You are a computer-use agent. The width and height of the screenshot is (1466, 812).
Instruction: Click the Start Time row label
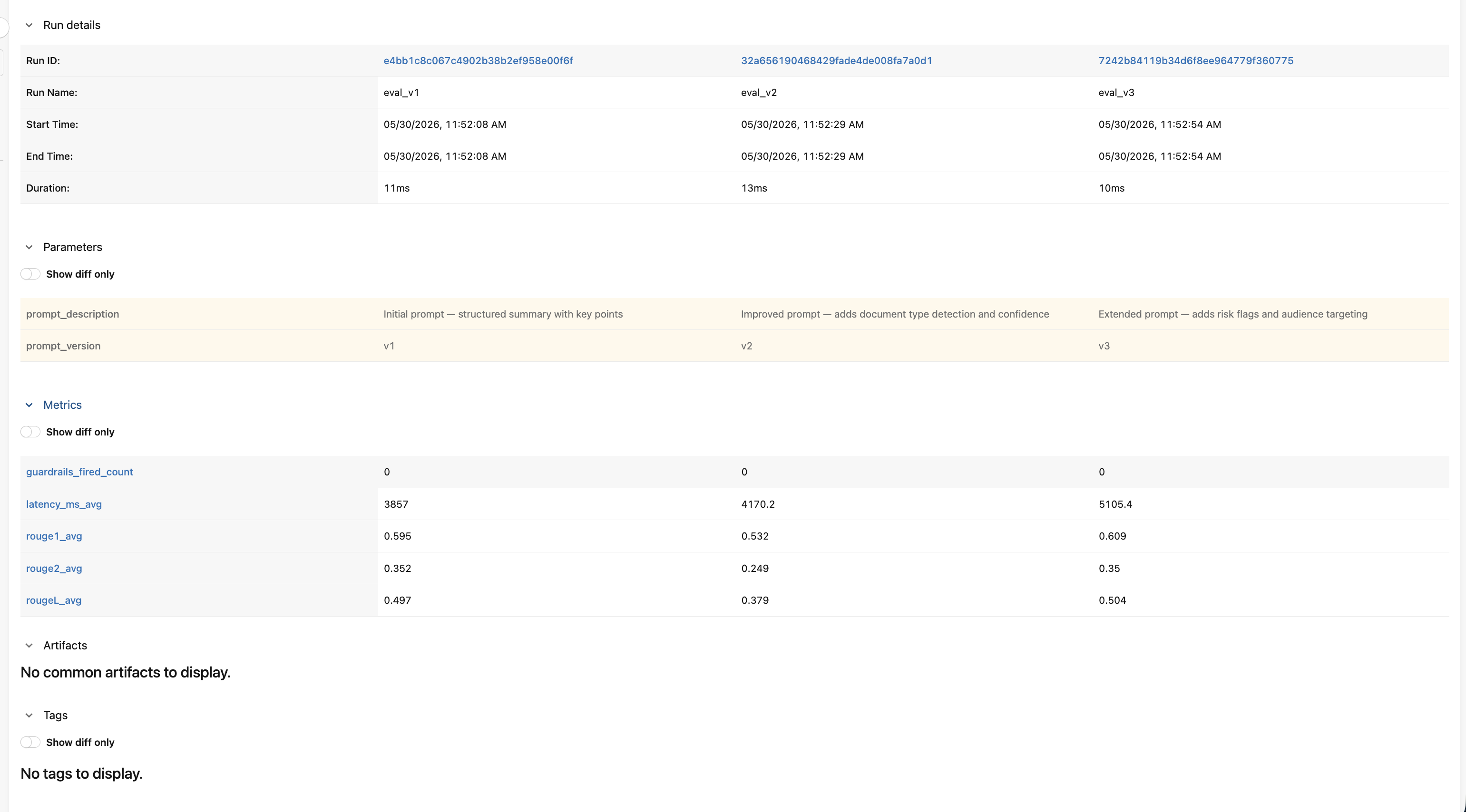[52, 125]
